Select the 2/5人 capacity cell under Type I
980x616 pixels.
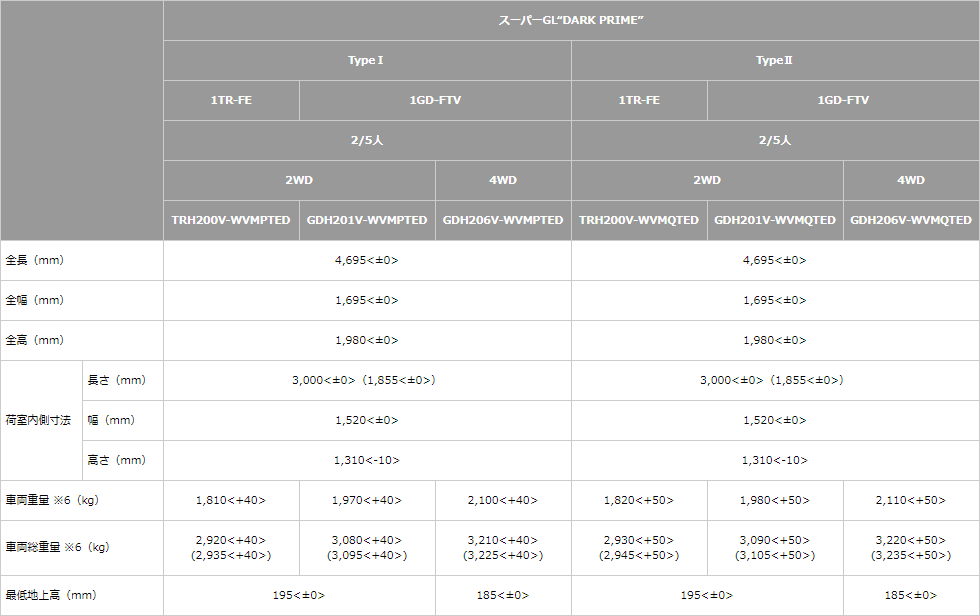tap(367, 141)
